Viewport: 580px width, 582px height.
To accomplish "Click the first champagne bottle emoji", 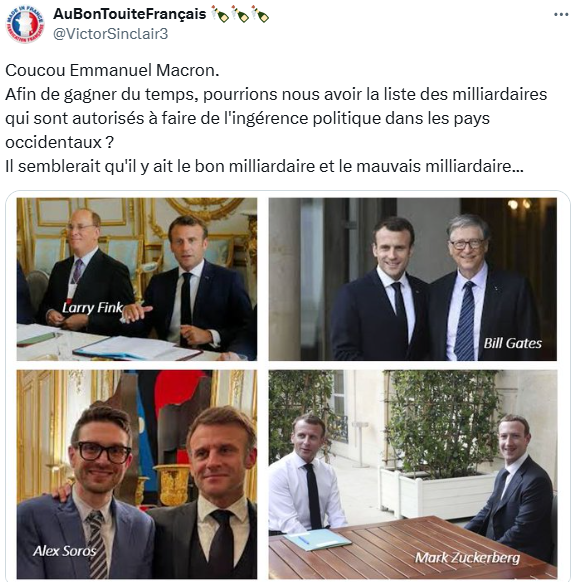I will tap(220, 14).
